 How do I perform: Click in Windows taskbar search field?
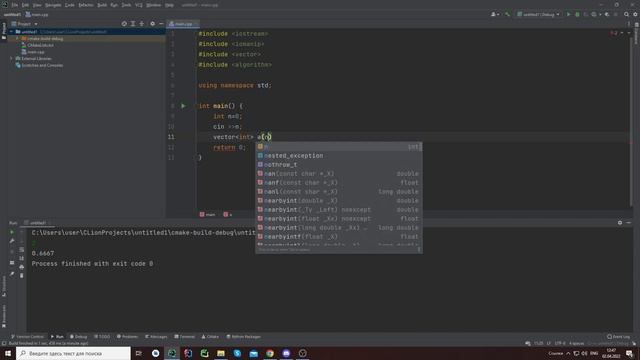point(73,353)
